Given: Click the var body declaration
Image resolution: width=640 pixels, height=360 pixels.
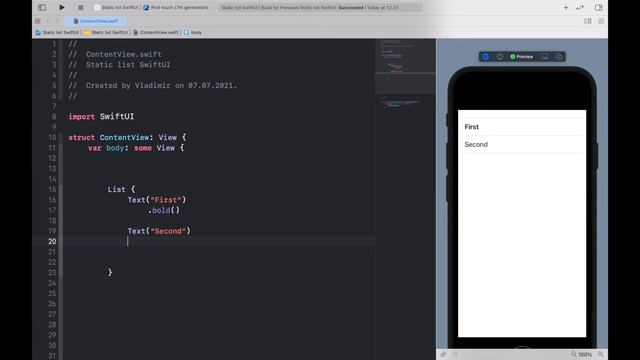Looking at the screenshot, I should coord(136,148).
